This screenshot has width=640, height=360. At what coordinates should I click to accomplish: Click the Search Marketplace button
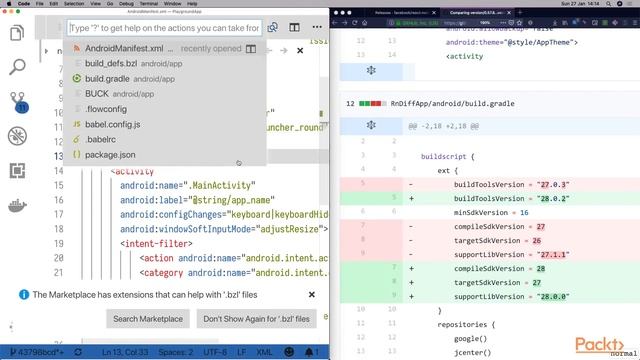148,319
